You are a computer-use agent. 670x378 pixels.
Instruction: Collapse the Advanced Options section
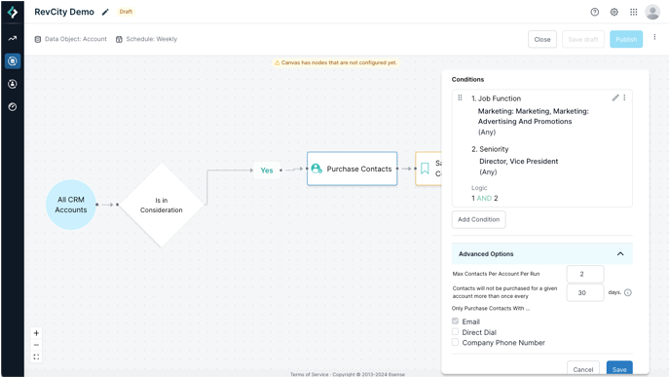620,254
